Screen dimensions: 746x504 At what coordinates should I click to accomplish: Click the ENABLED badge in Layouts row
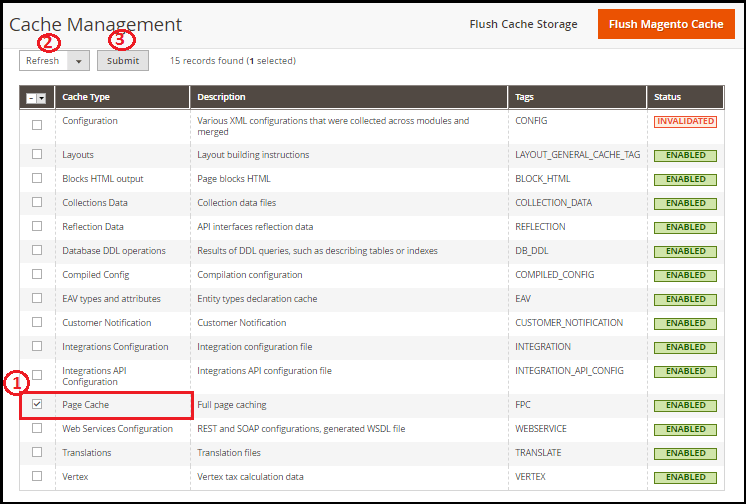coord(685,156)
